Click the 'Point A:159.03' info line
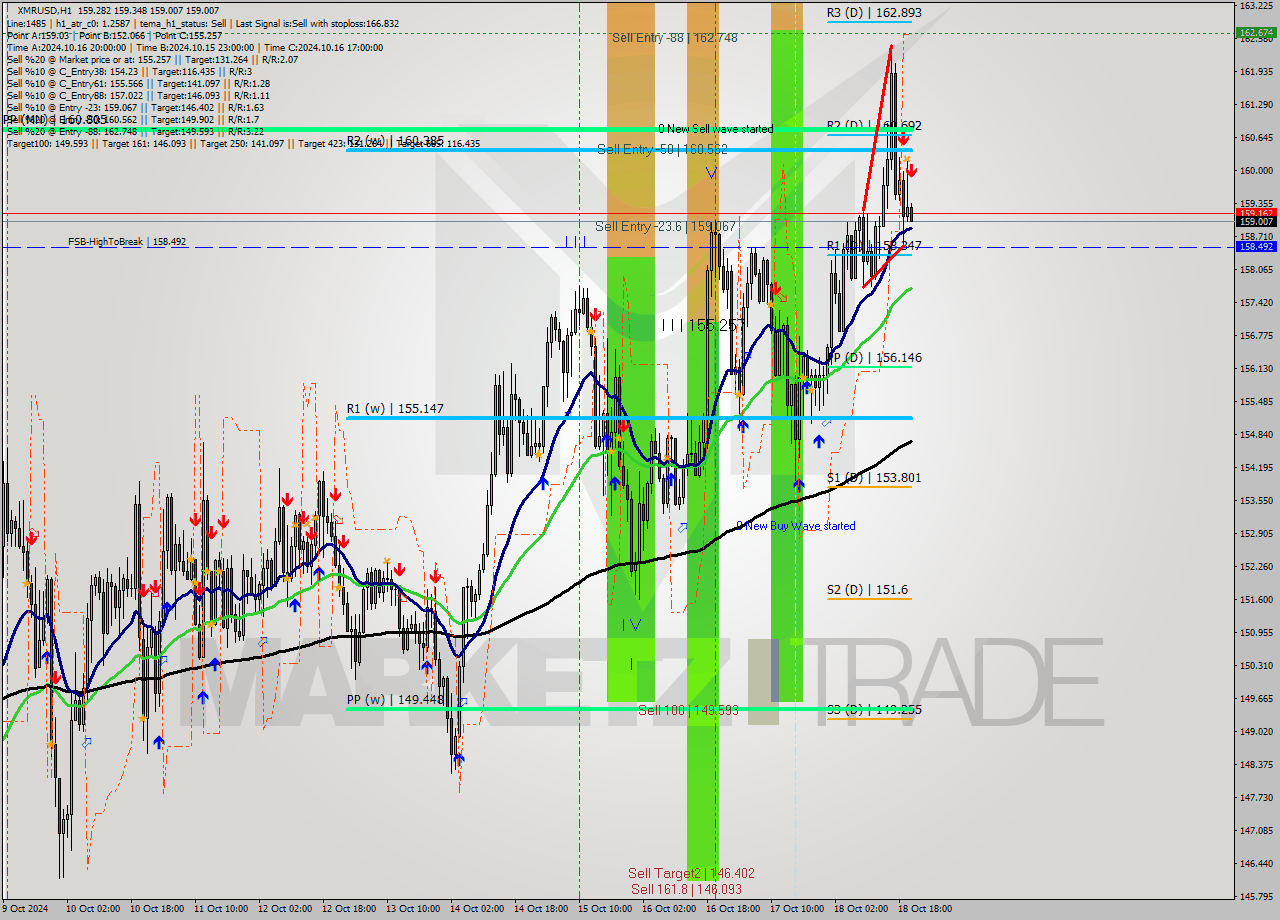Viewport: 1280px width, 920px height. coord(114,35)
